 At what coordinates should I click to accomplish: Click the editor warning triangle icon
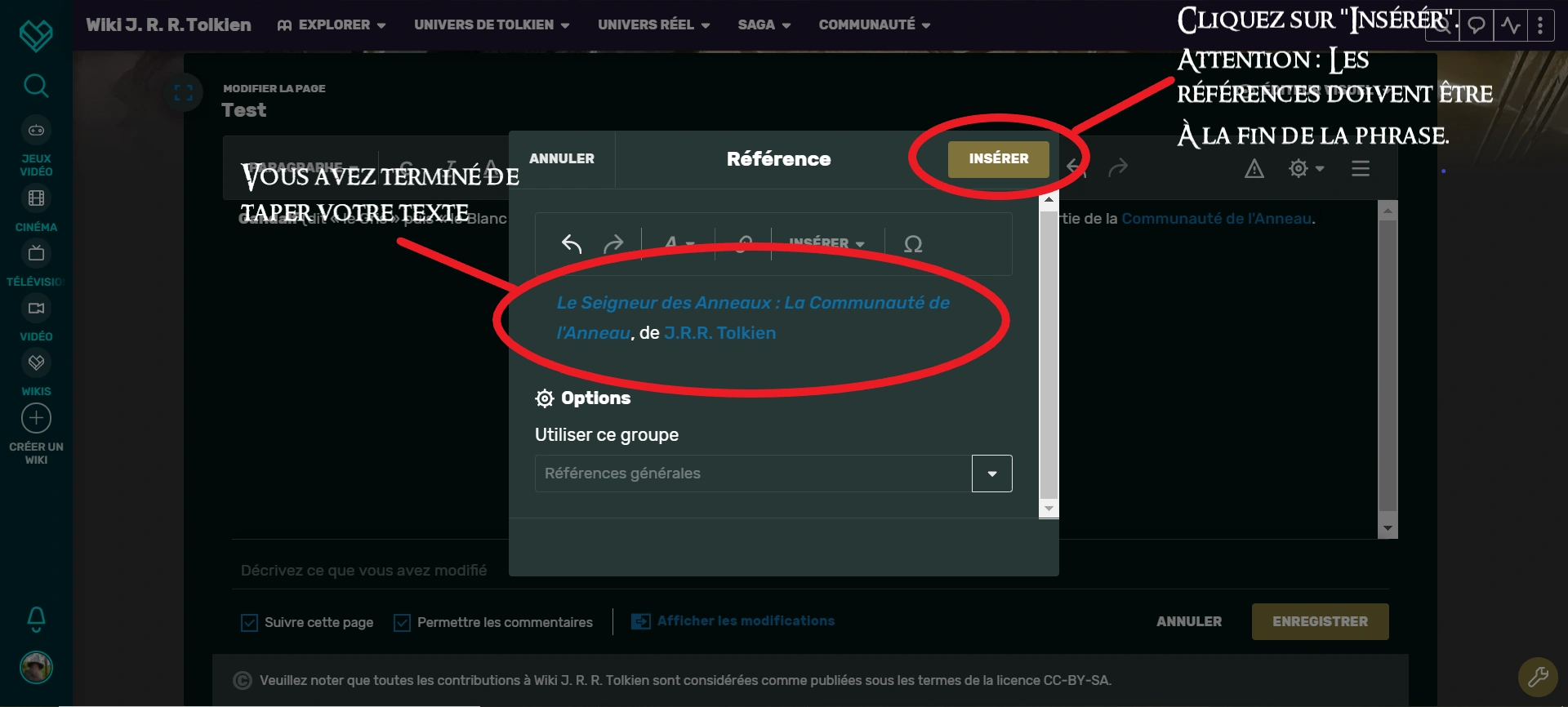pyautogui.click(x=1254, y=168)
